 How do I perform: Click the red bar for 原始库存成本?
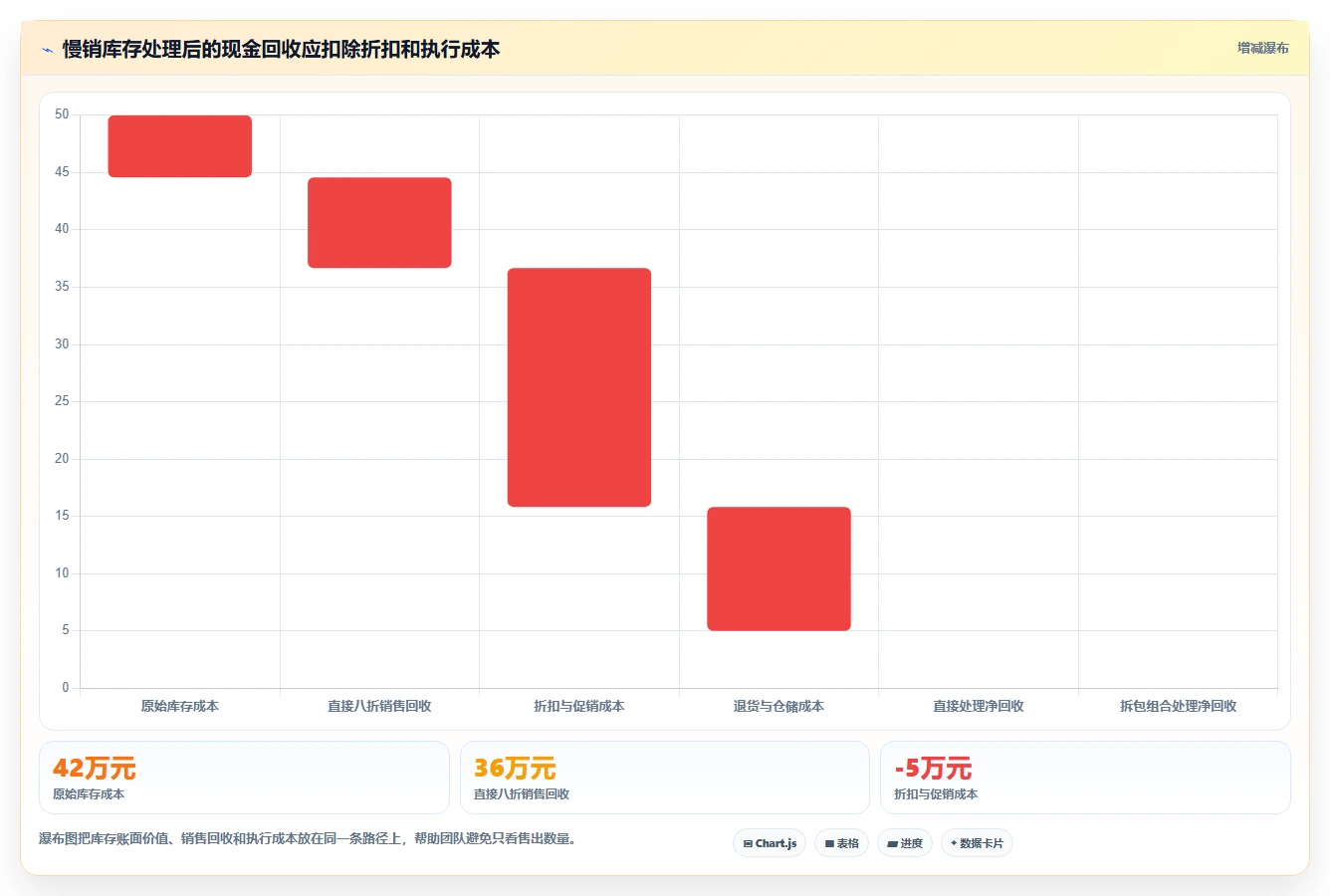pos(180,146)
